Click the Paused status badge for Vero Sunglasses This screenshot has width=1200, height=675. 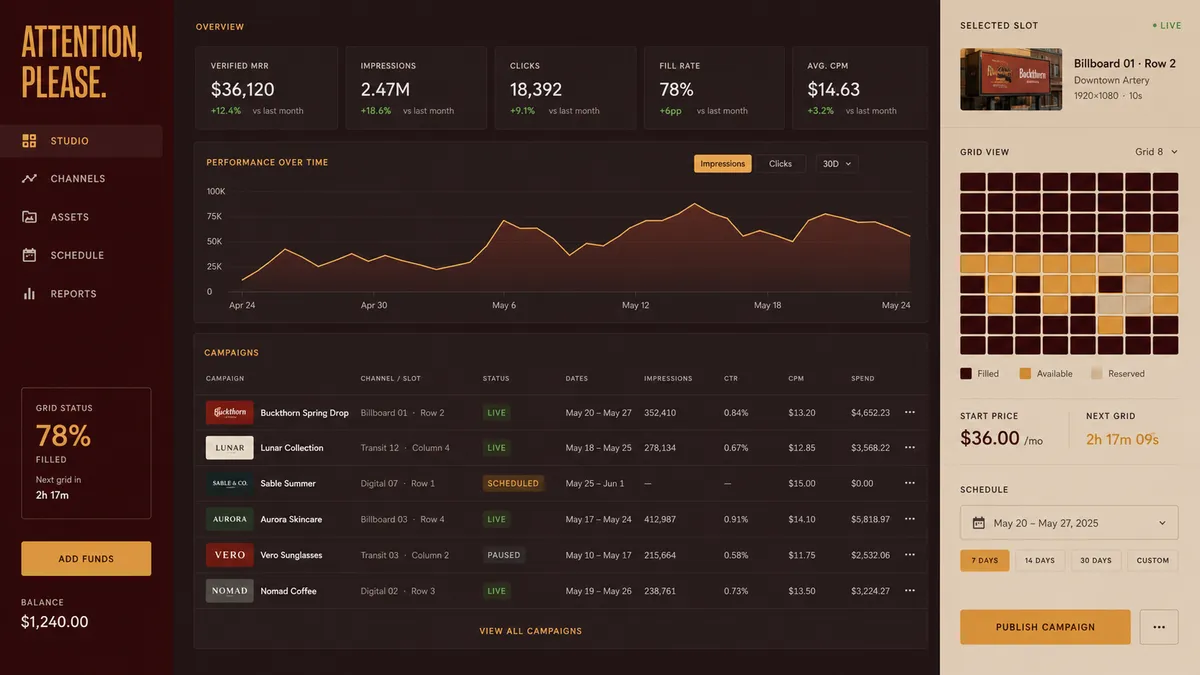click(504, 555)
